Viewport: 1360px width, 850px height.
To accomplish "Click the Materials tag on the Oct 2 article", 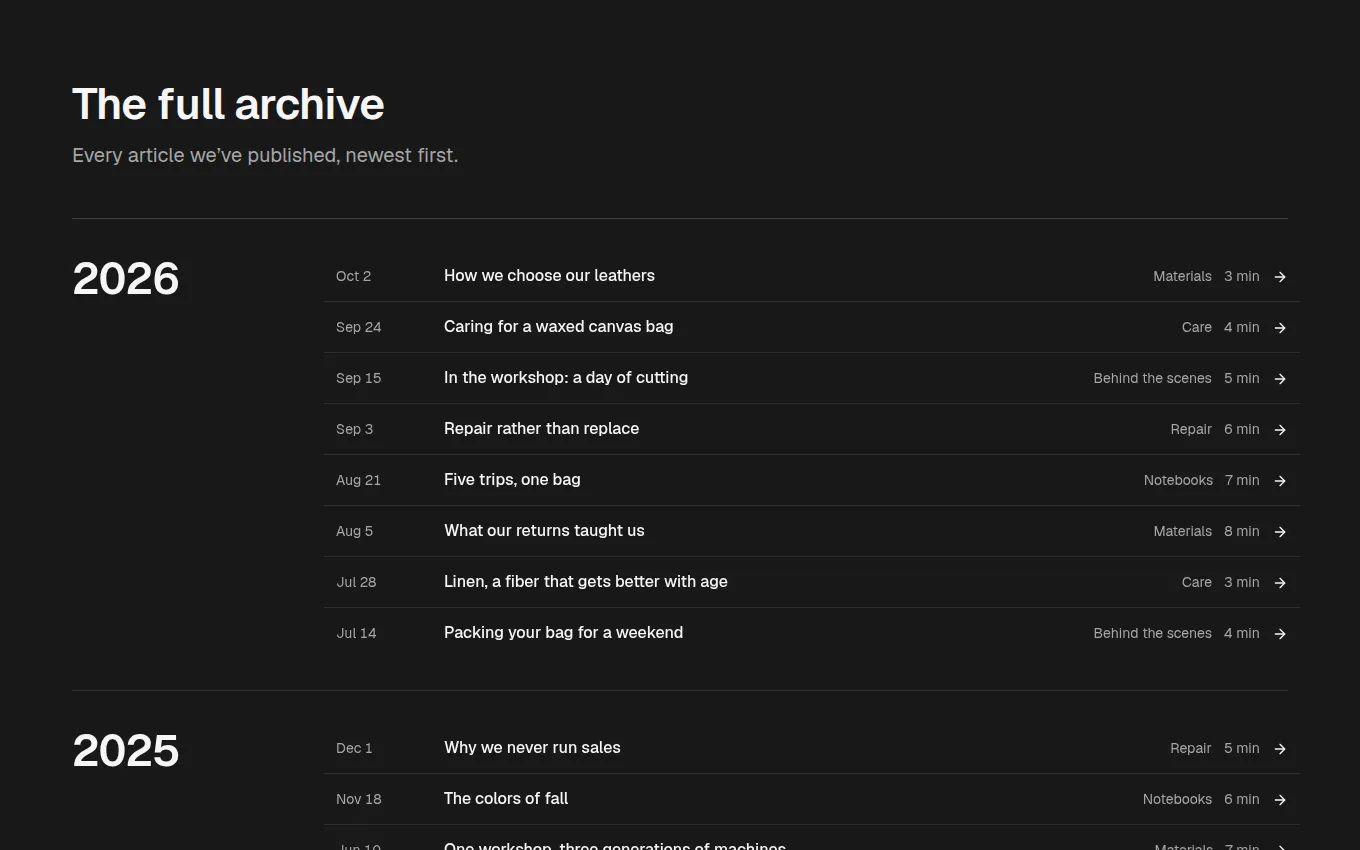I will pos(1182,277).
